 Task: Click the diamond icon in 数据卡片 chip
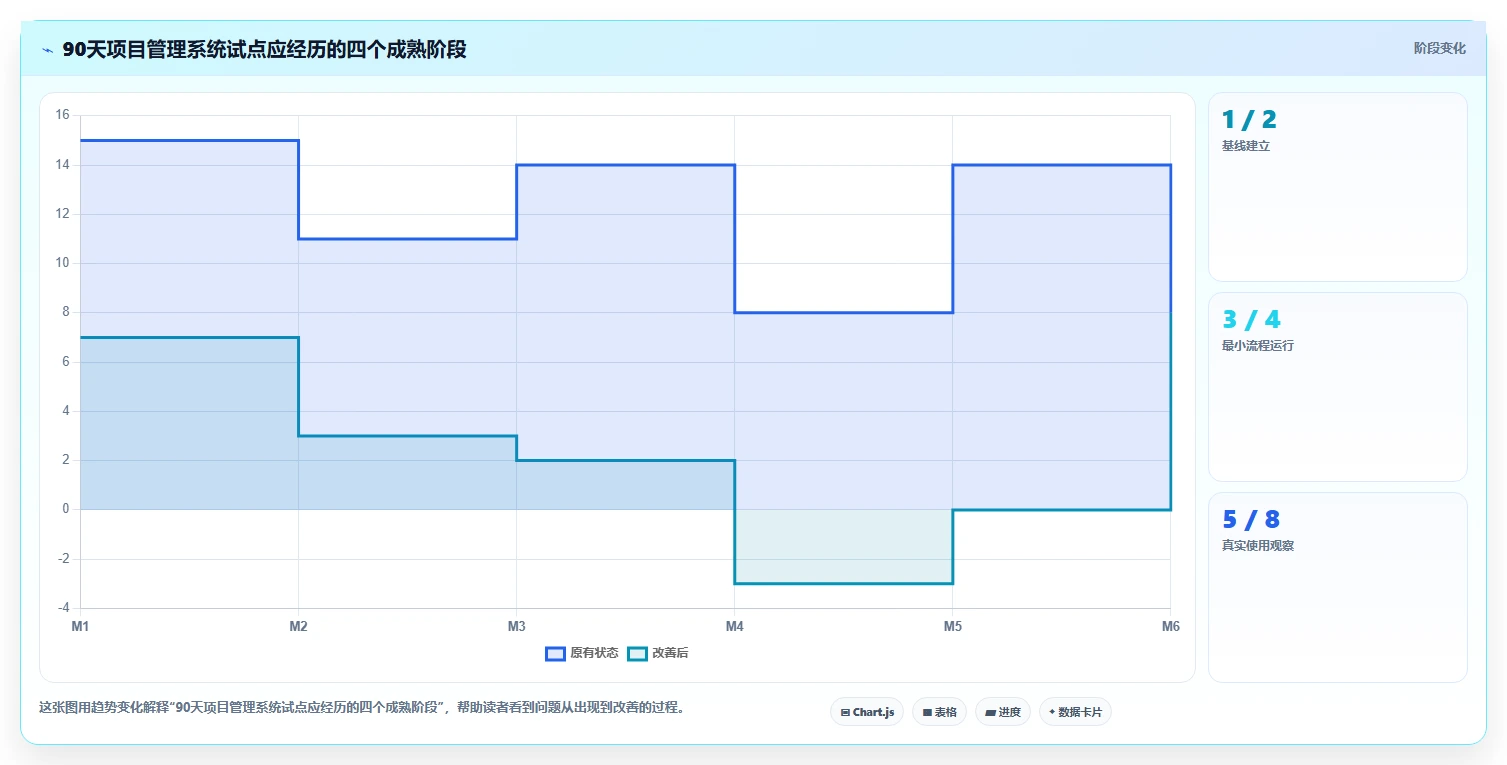[1052, 712]
